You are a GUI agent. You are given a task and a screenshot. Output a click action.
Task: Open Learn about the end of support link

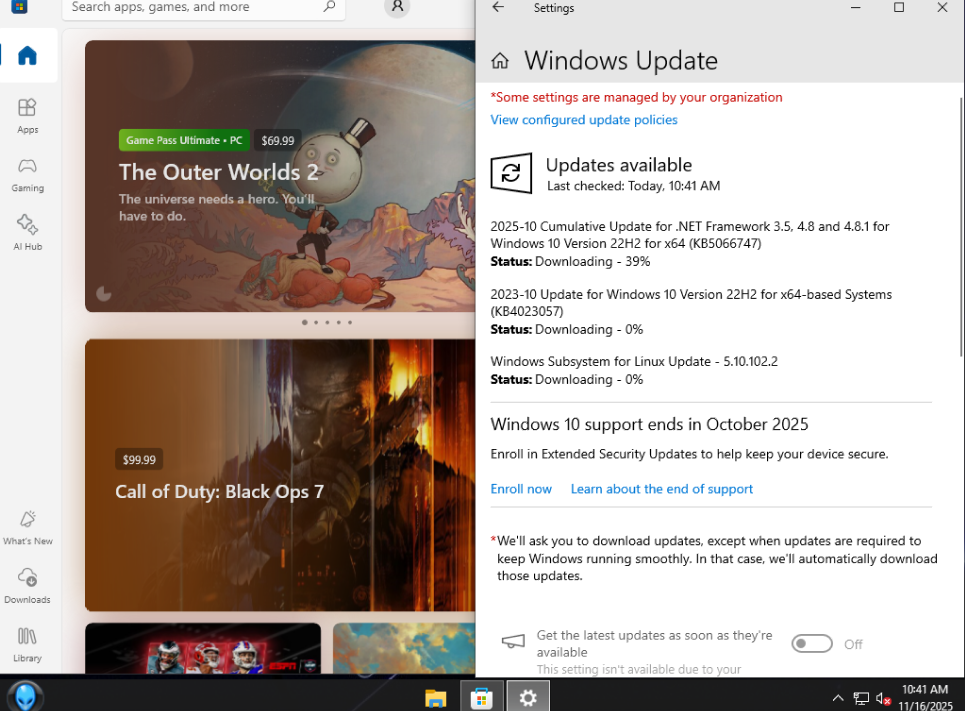(662, 489)
